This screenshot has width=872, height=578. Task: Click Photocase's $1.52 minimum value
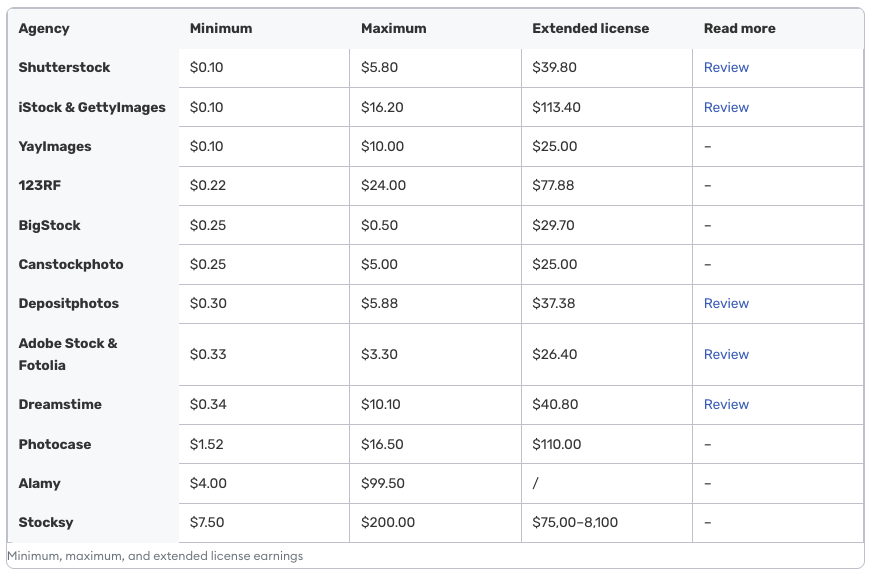(206, 444)
